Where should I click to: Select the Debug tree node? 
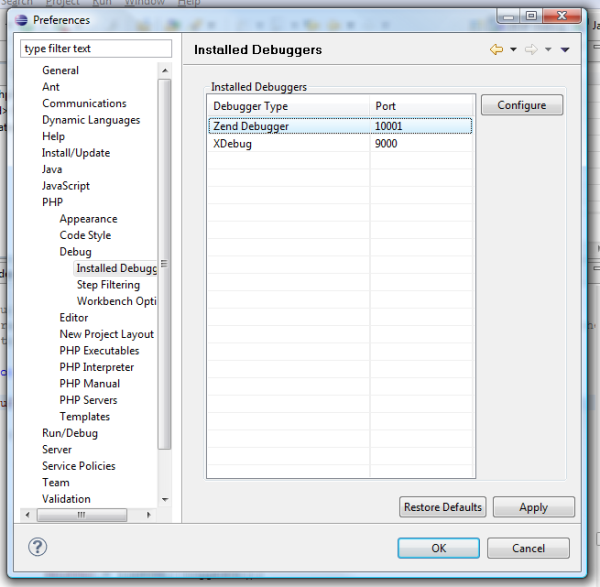(75, 252)
